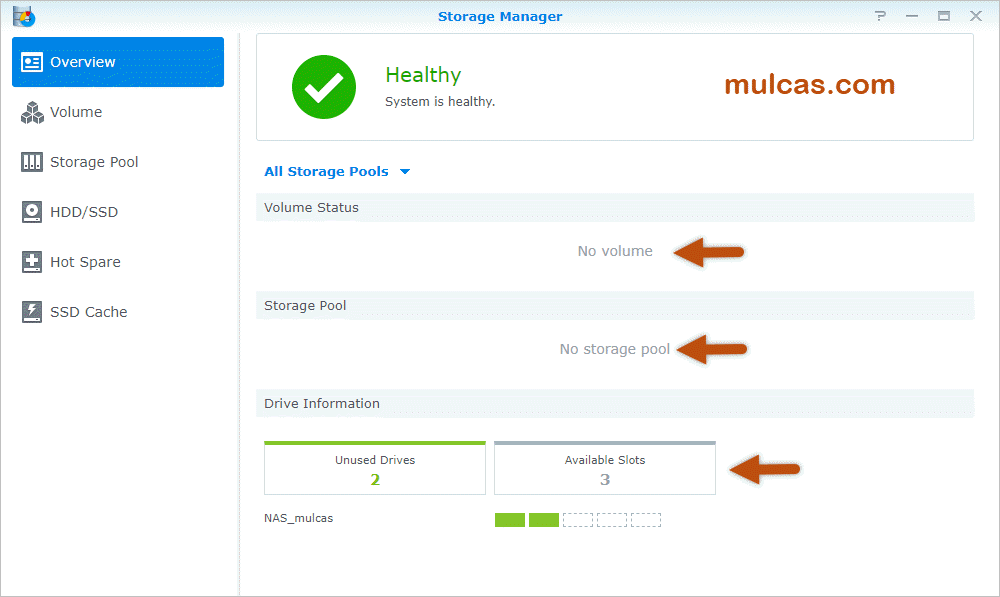Maximize the Storage Manager window
This screenshot has width=1000, height=597.
click(x=944, y=16)
